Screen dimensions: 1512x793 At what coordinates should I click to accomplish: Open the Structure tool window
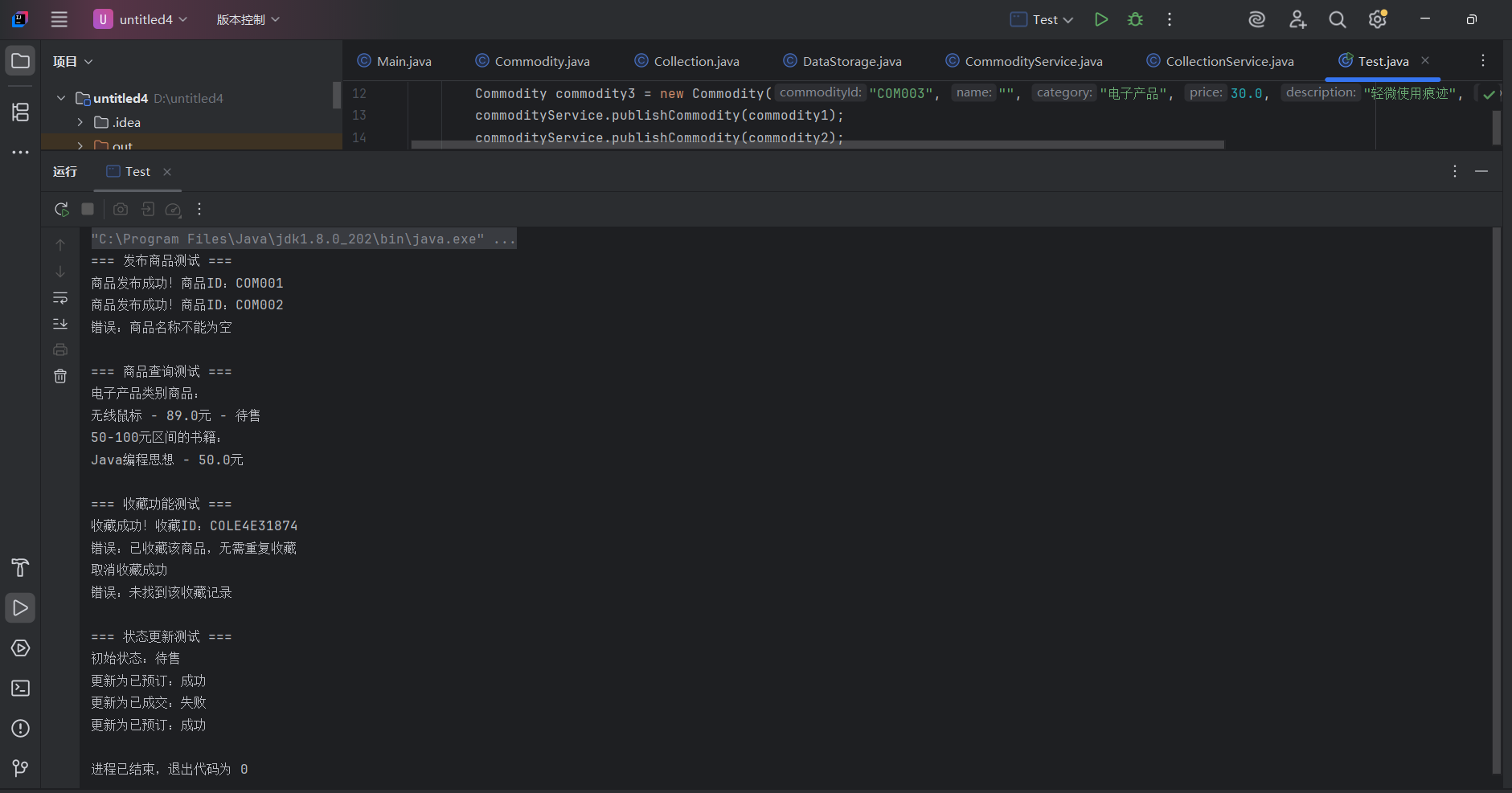[20, 112]
